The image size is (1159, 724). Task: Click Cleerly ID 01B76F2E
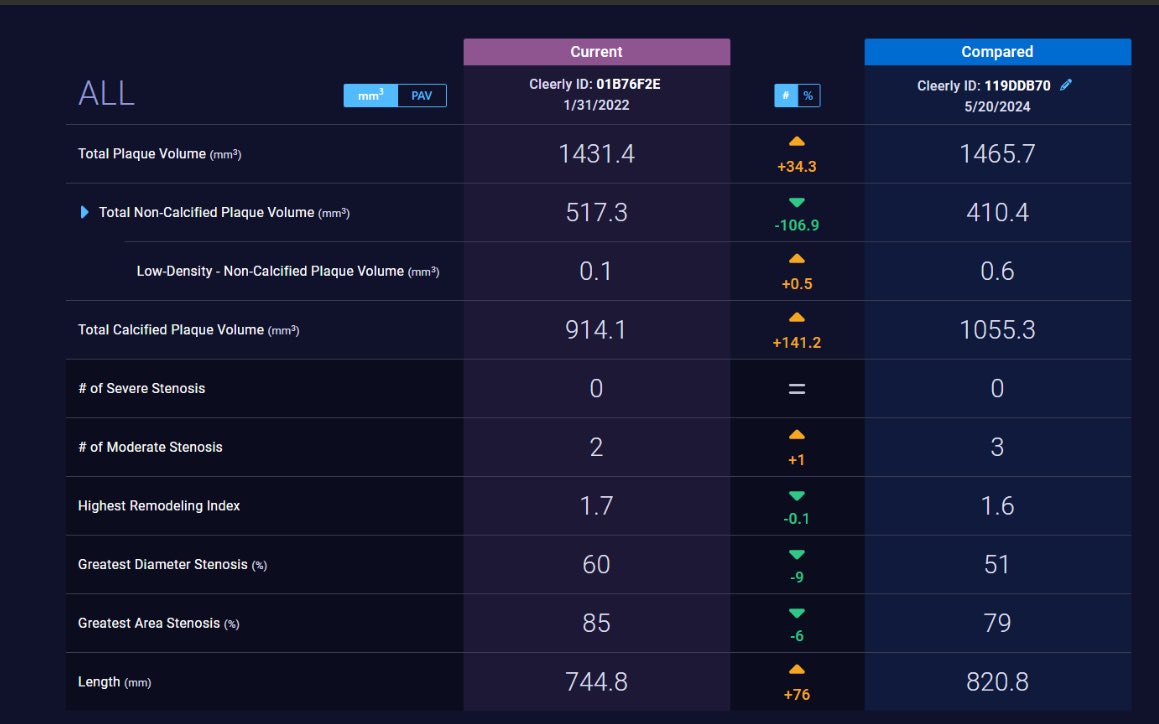click(595, 84)
